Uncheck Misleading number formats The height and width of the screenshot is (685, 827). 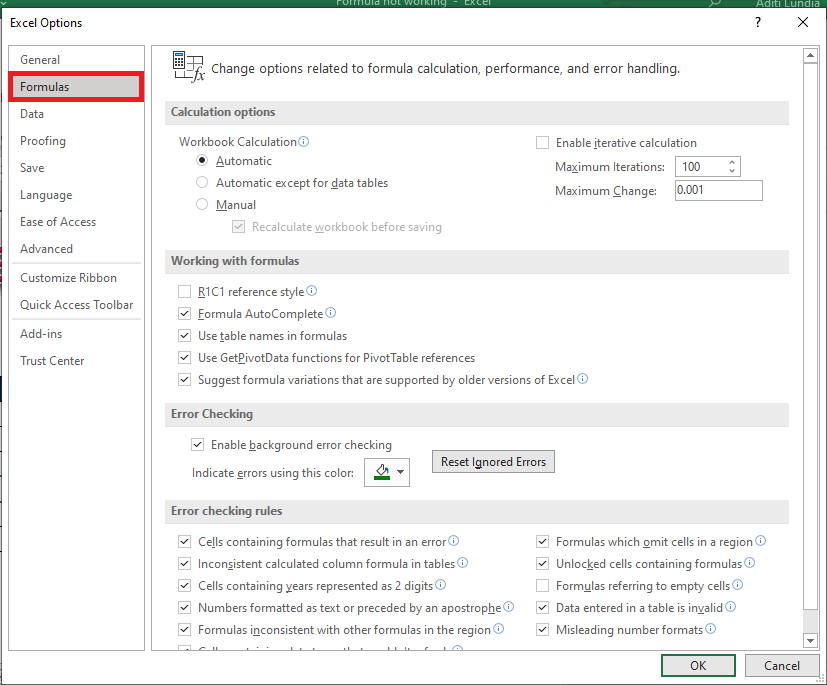(x=542, y=629)
